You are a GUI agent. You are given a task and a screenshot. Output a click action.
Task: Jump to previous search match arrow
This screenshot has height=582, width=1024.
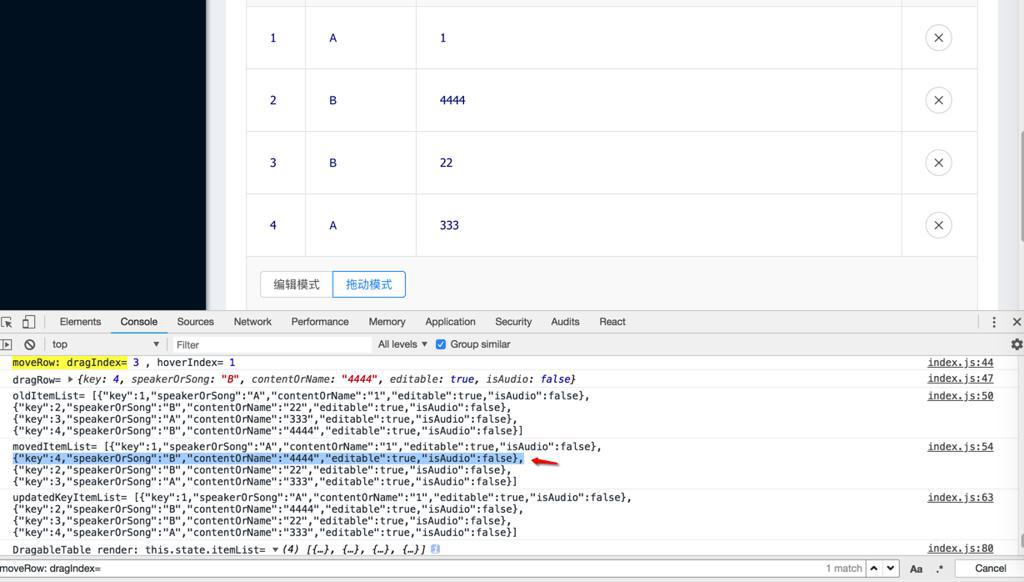tap(874, 568)
